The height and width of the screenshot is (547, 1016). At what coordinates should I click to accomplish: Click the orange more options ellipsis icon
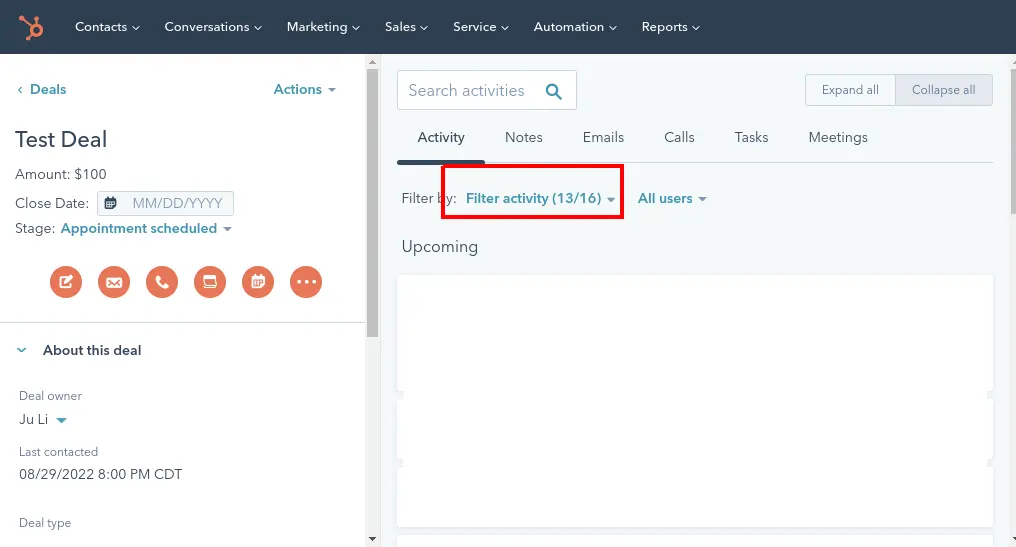tap(306, 282)
